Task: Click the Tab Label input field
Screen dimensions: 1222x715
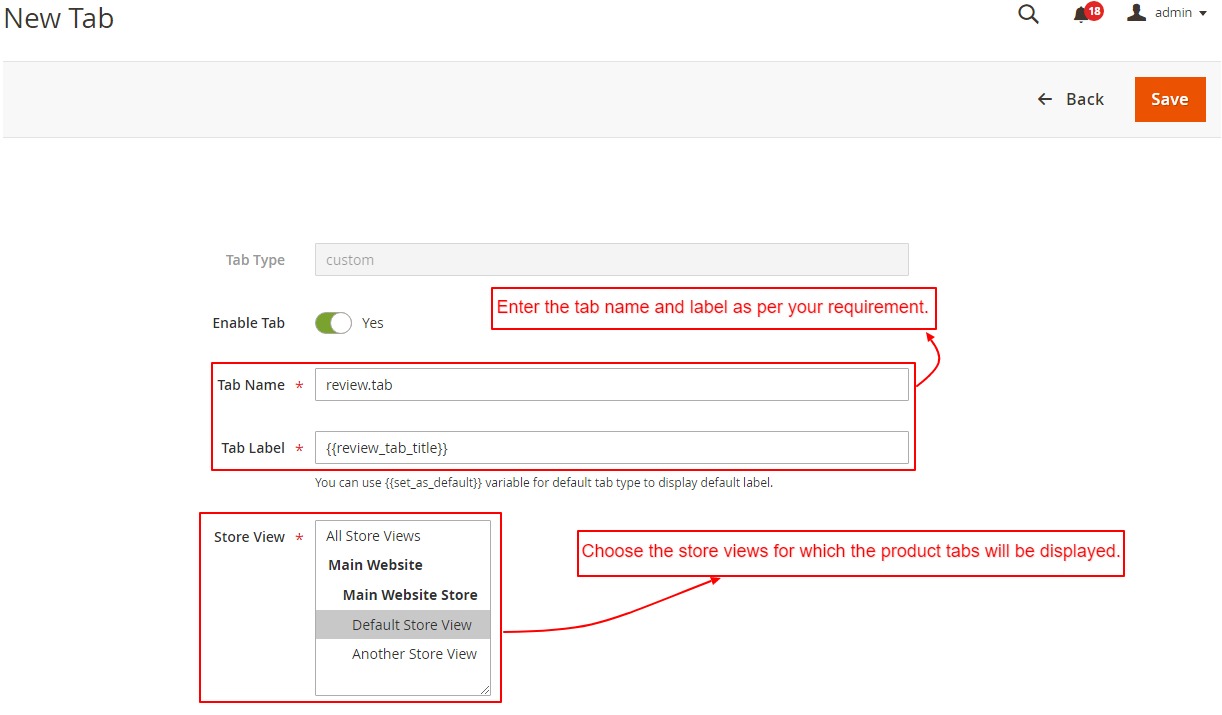Action: coord(611,447)
